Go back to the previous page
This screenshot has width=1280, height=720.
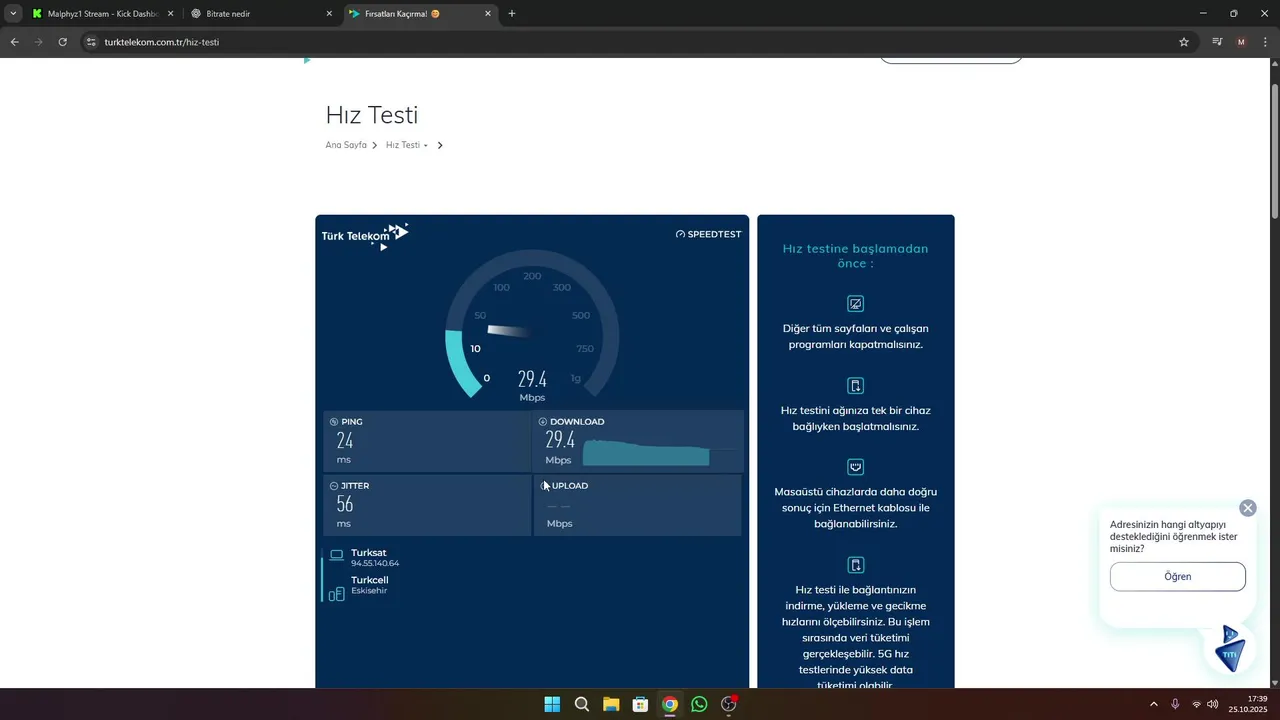pyautogui.click(x=14, y=42)
